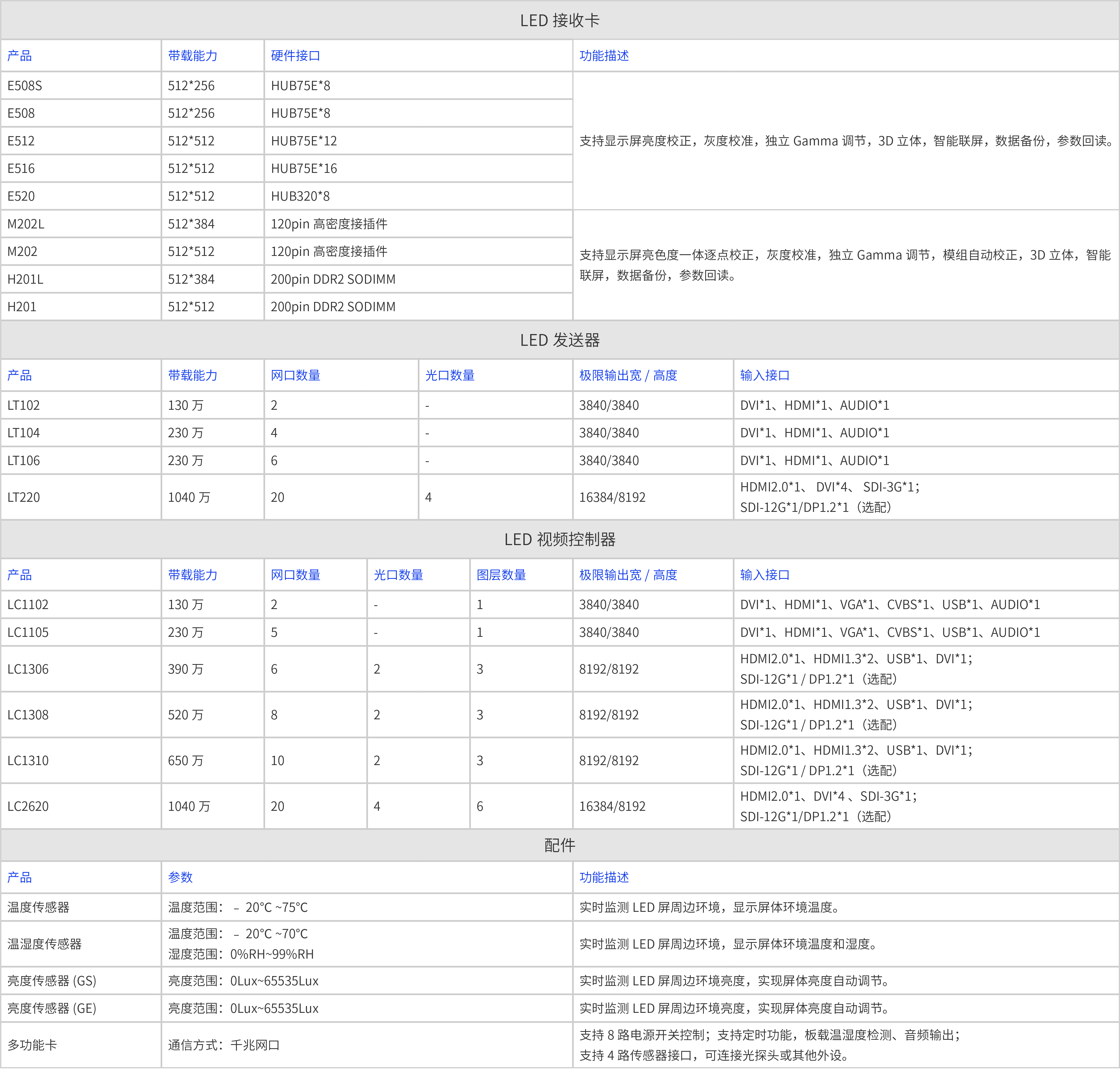Select the M202L product cell

click(81, 224)
